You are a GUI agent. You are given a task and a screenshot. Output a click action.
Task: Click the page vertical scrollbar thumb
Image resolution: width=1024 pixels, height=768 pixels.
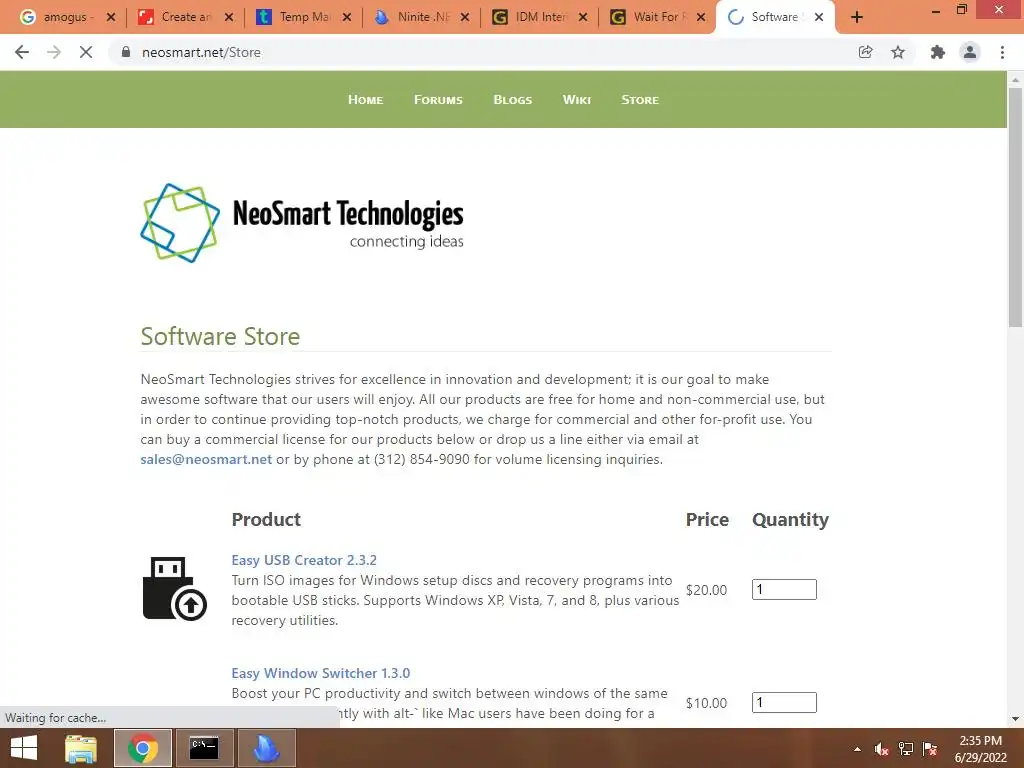1015,207
